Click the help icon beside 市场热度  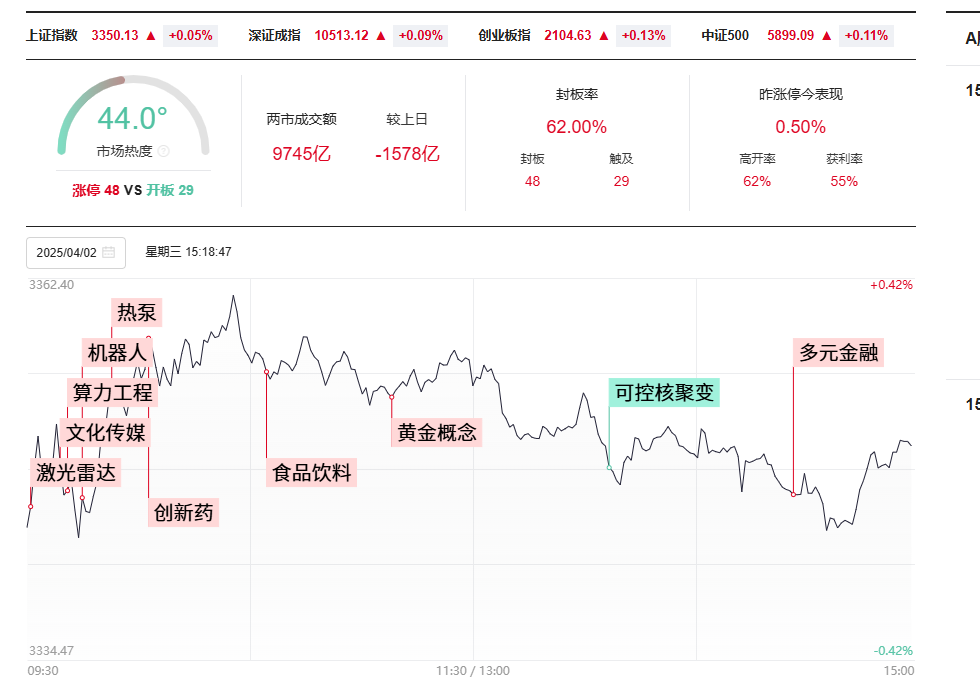(164, 152)
